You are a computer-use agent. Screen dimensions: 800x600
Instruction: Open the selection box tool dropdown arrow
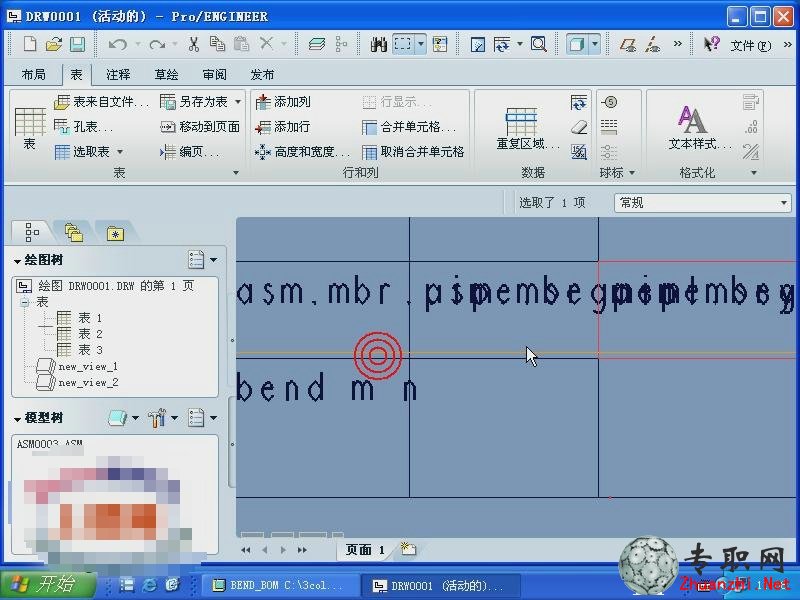421,44
